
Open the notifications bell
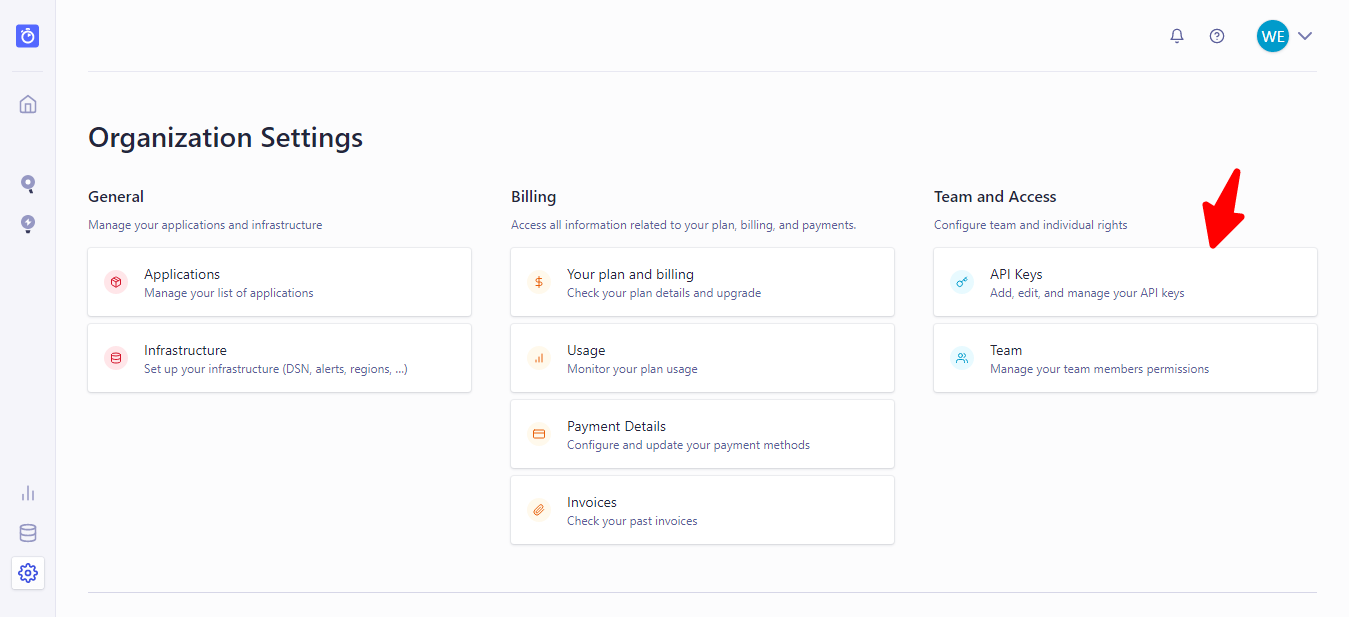(x=1177, y=36)
